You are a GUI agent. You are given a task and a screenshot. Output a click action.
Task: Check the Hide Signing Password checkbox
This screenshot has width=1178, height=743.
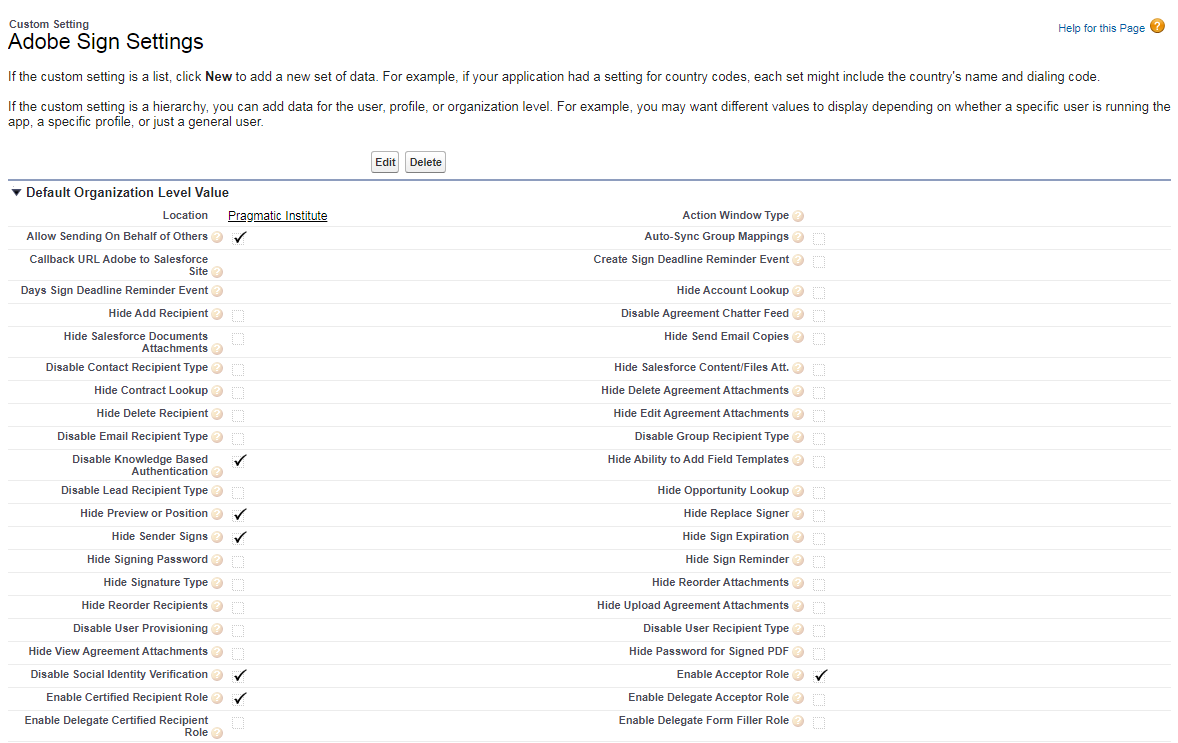(x=238, y=561)
